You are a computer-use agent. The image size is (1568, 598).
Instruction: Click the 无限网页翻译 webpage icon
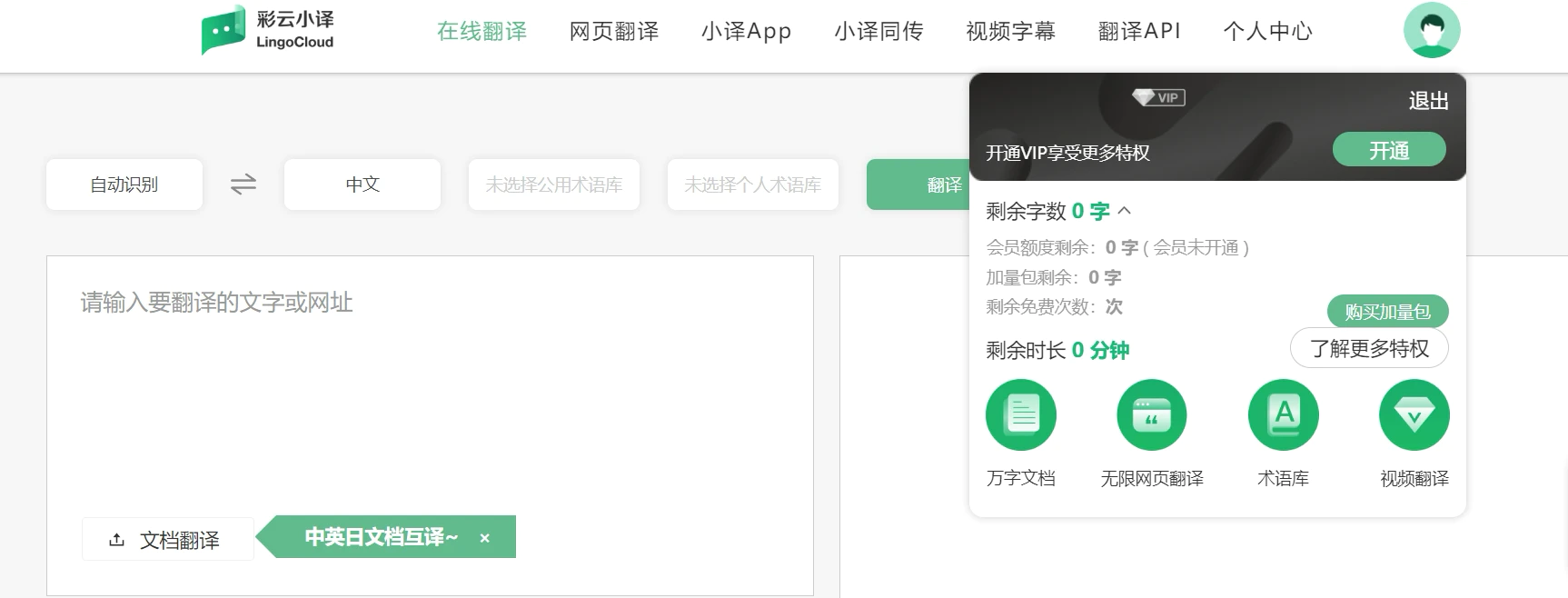[1151, 415]
